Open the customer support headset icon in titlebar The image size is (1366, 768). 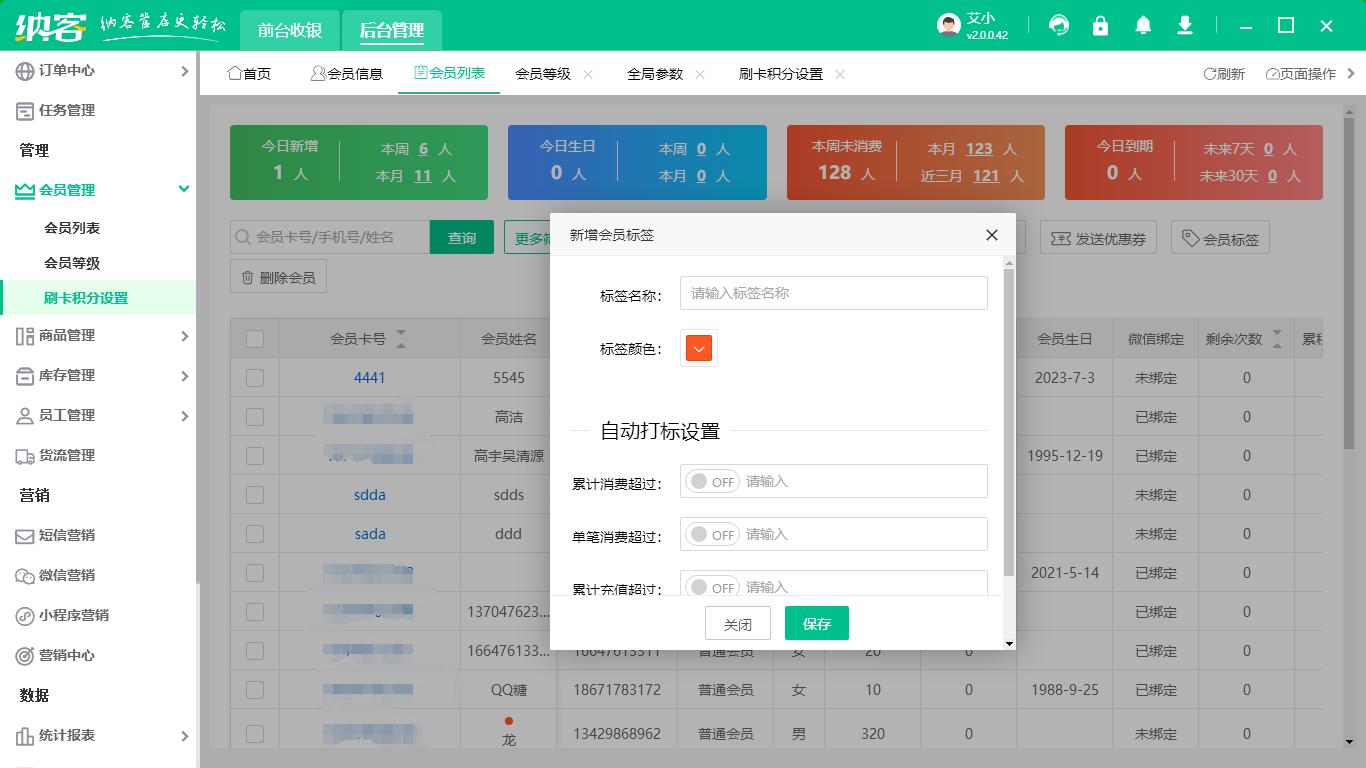point(1059,25)
